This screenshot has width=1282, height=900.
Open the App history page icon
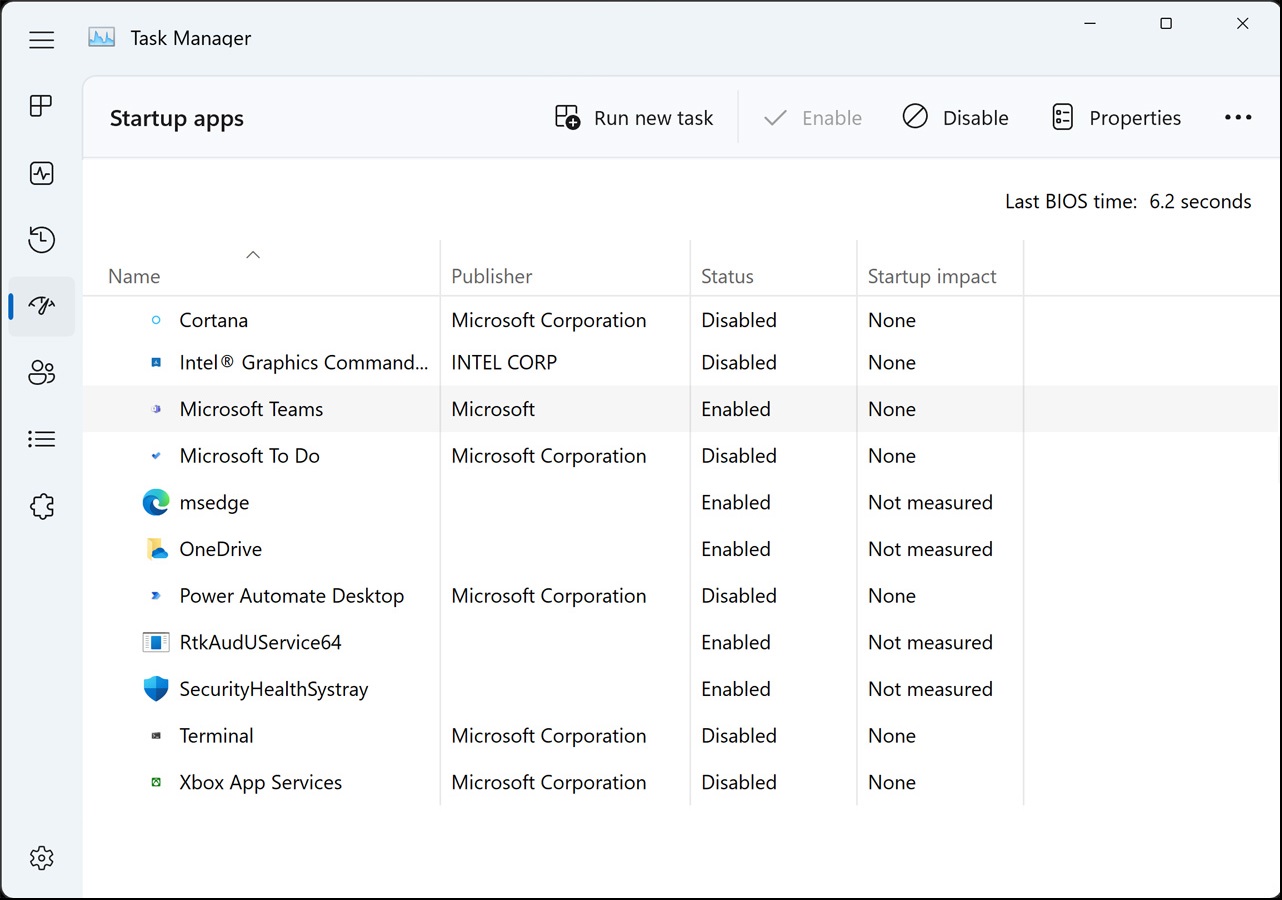coord(41,240)
